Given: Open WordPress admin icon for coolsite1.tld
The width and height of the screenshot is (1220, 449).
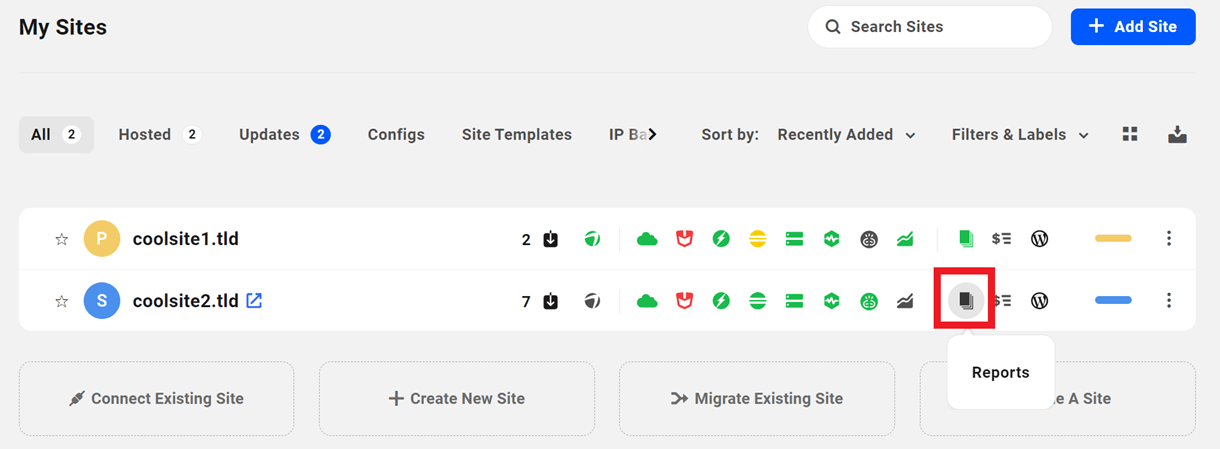Looking at the screenshot, I should point(1040,239).
